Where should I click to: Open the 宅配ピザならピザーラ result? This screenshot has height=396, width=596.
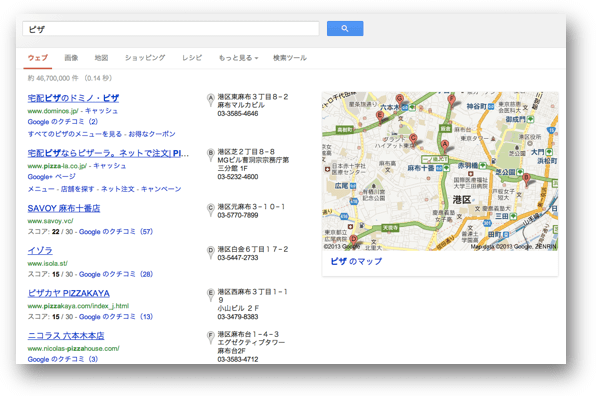click(x=108, y=153)
